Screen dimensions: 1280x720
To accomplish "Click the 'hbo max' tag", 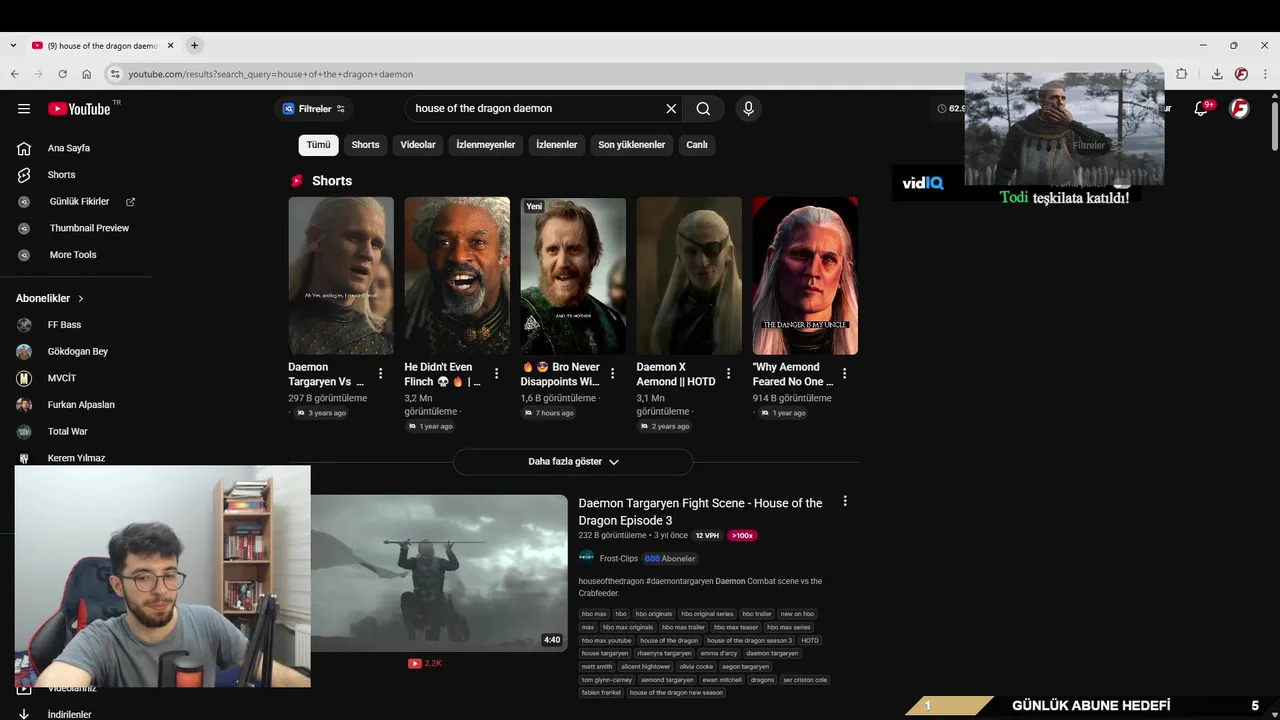I will 594,614.
